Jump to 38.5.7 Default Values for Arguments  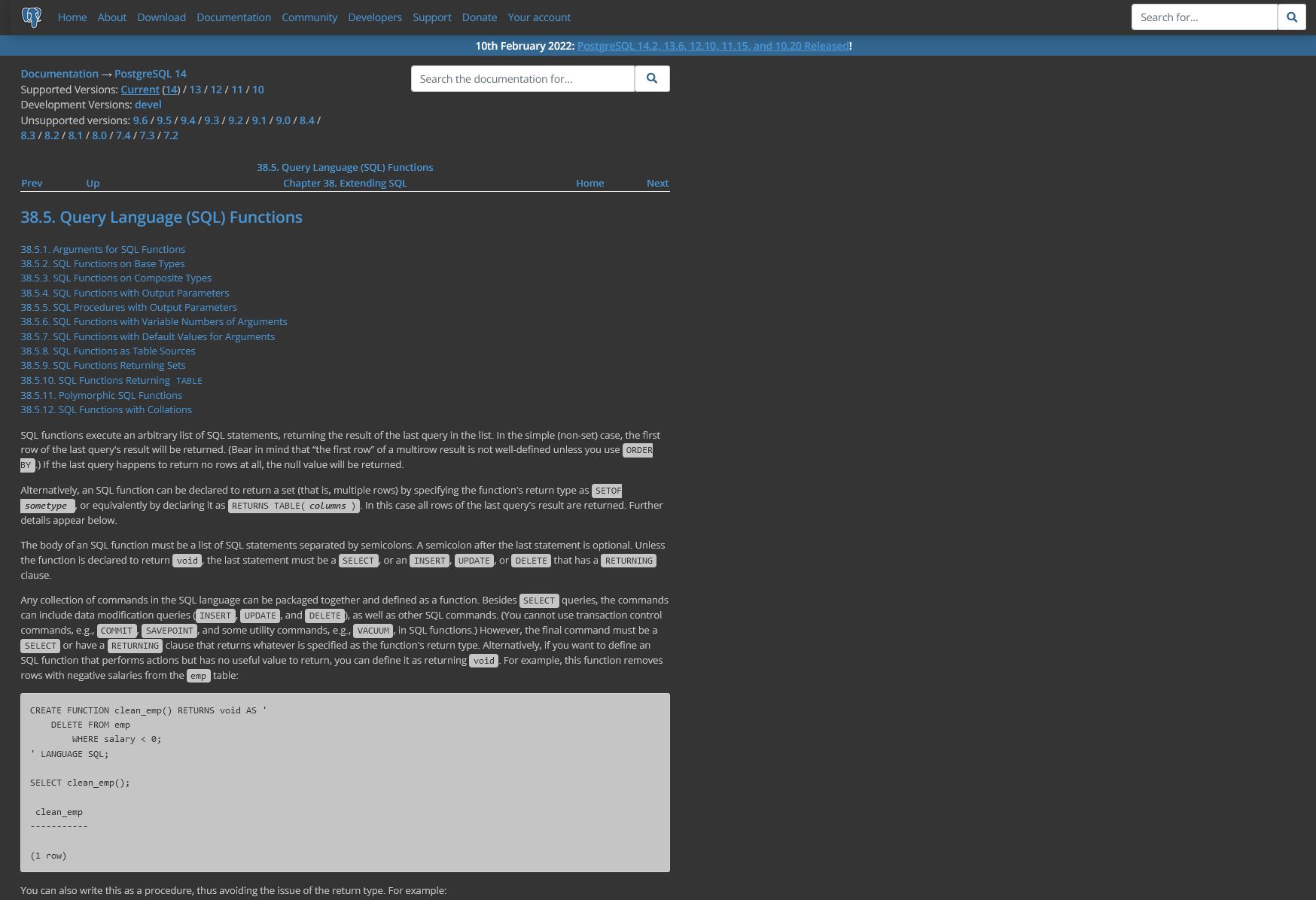tap(148, 336)
